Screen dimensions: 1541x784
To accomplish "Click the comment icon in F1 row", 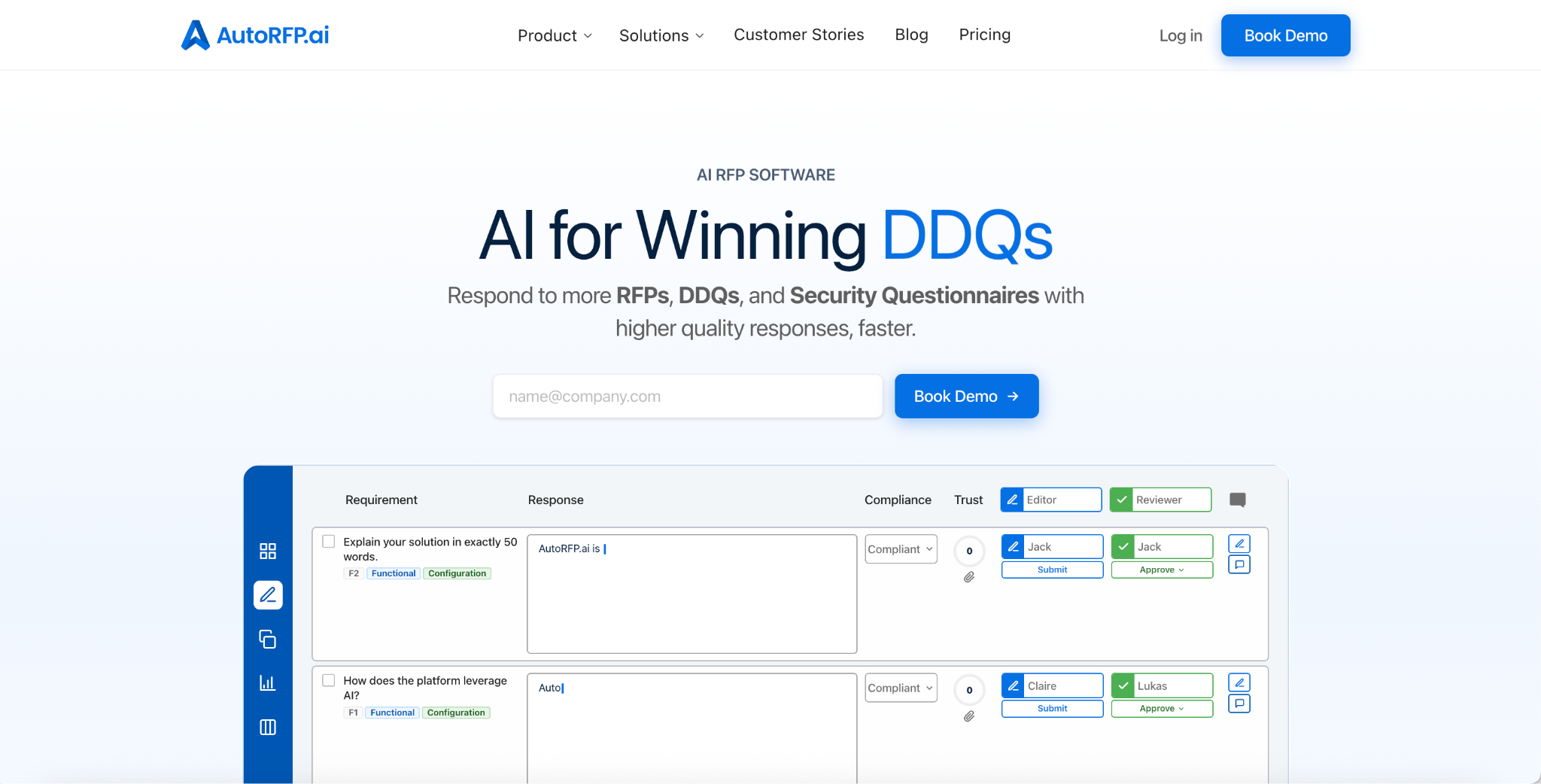I will pyautogui.click(x=1239, y=703).
